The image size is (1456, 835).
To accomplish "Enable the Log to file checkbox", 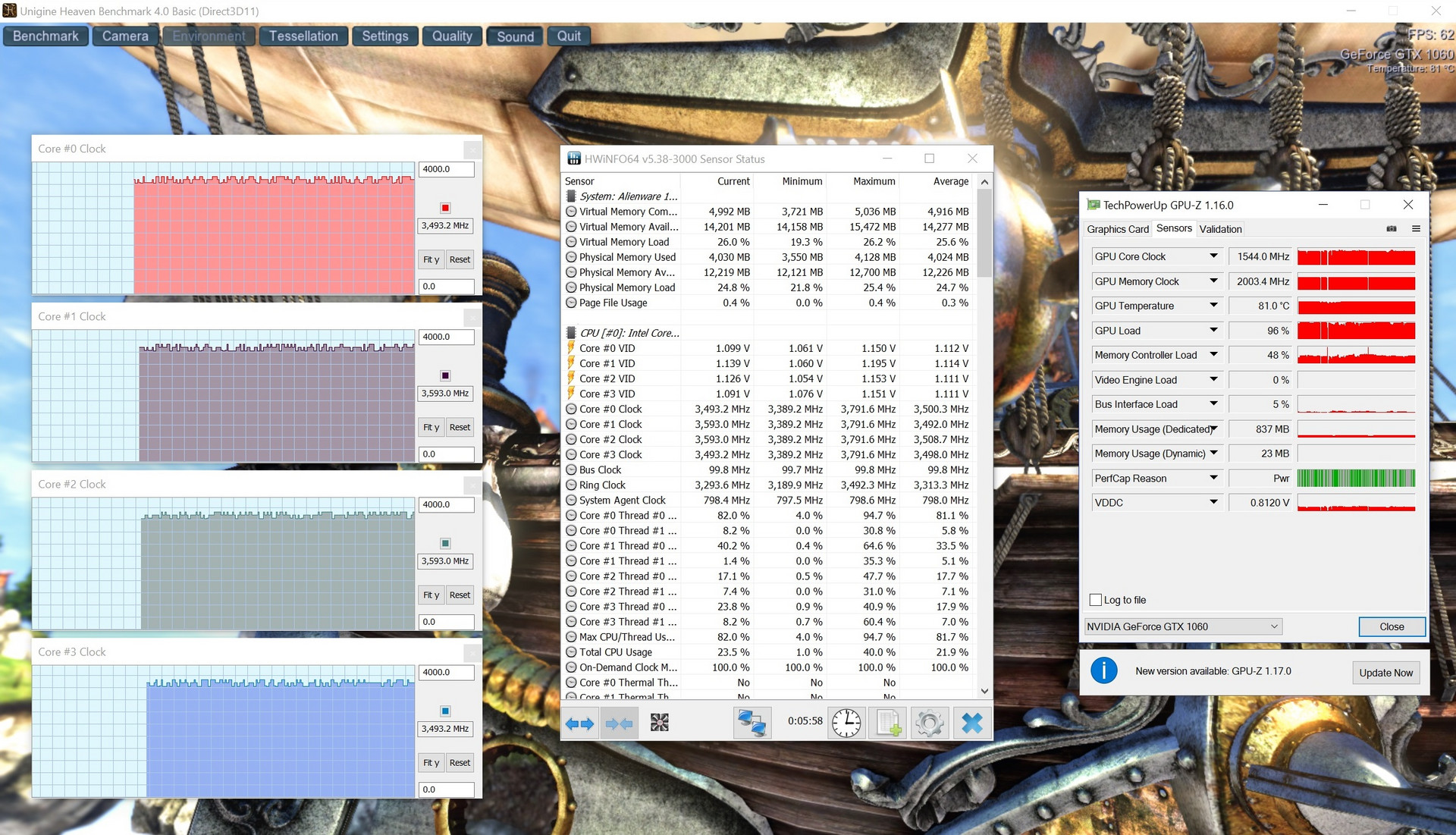I will 1095,600.
